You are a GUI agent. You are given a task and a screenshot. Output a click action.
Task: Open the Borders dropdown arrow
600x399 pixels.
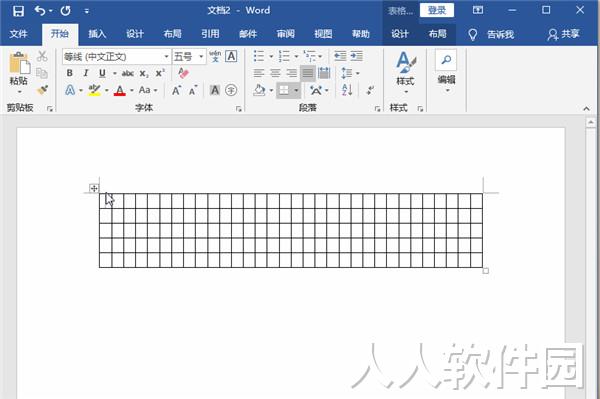point(296,90)
